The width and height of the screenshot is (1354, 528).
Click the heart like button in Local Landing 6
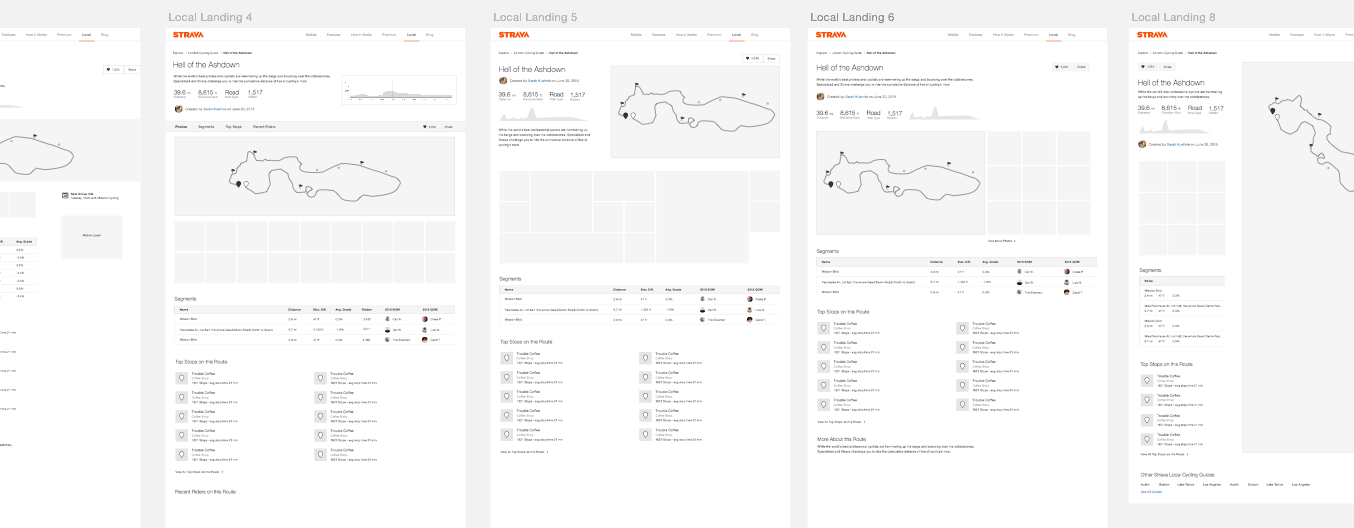(1061, 67)
